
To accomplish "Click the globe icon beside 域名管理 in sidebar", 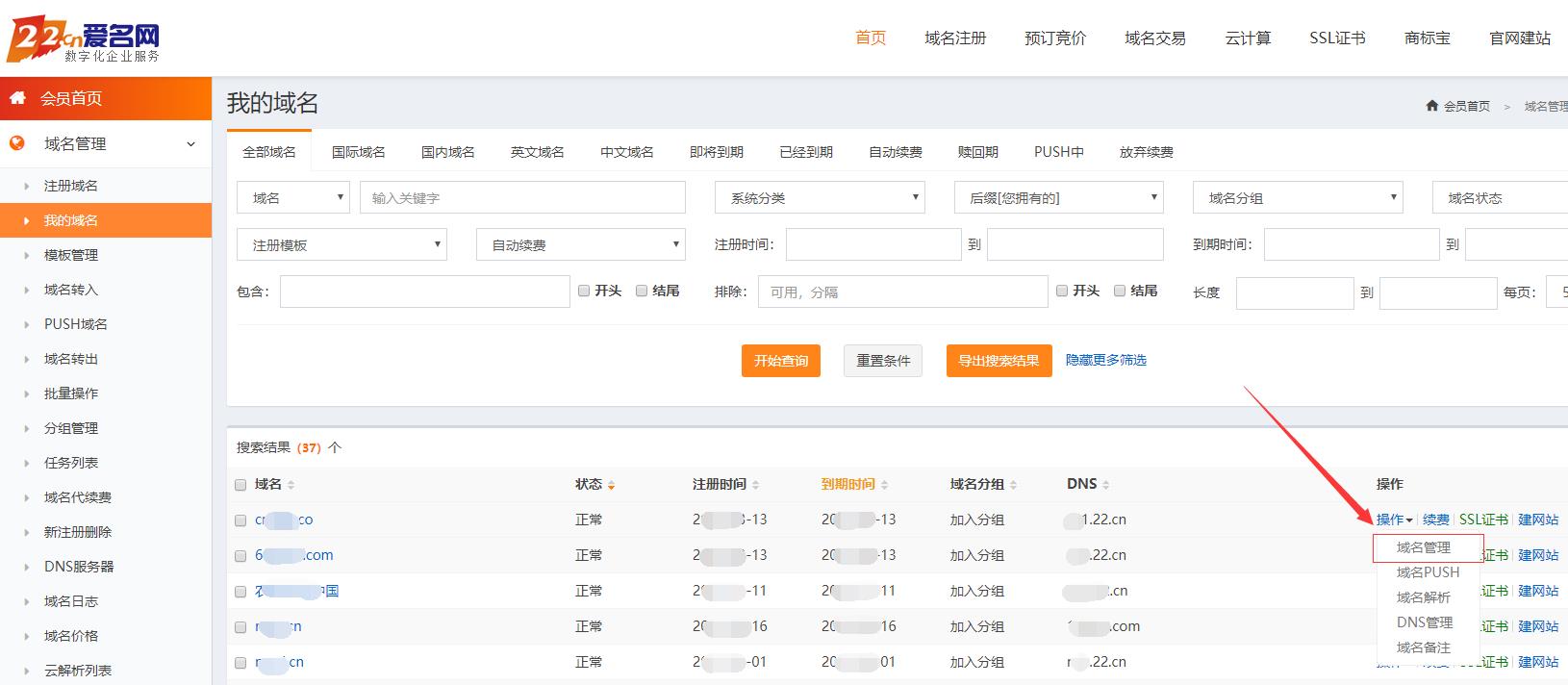I will coord(17,143).
